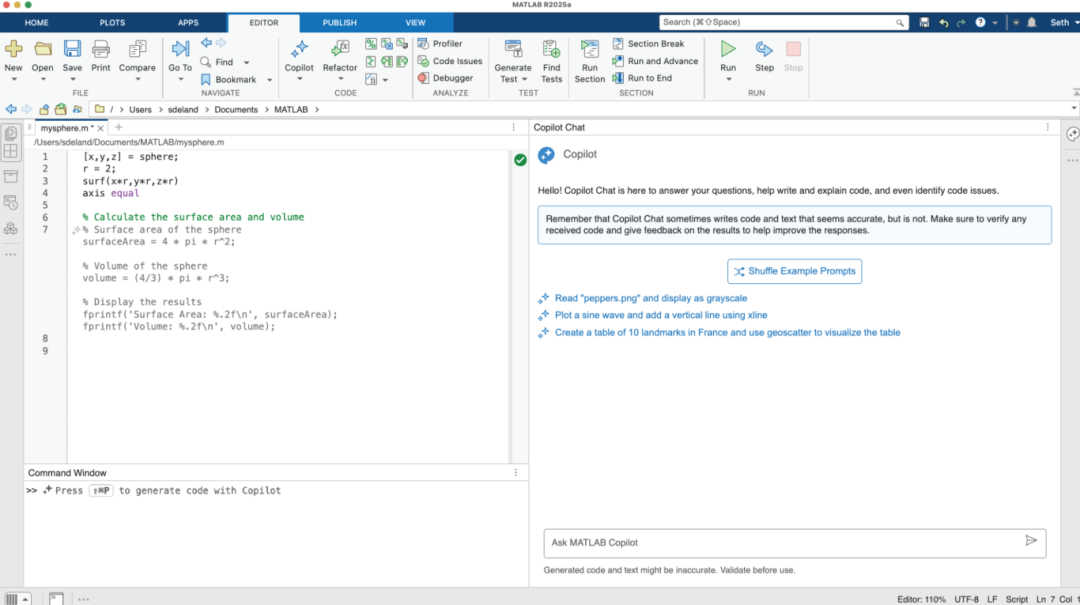Print the current file
Screen dimensions: 1080x605
[x=101, y=49]
